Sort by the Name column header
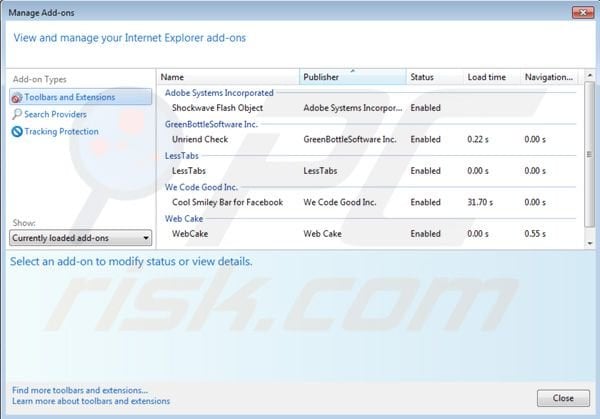600x419 pixels. 228,77
